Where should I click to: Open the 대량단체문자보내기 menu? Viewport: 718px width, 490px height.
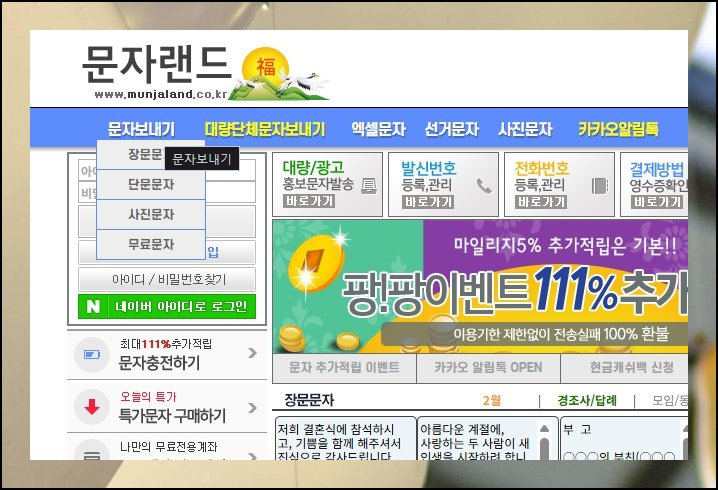265,129
